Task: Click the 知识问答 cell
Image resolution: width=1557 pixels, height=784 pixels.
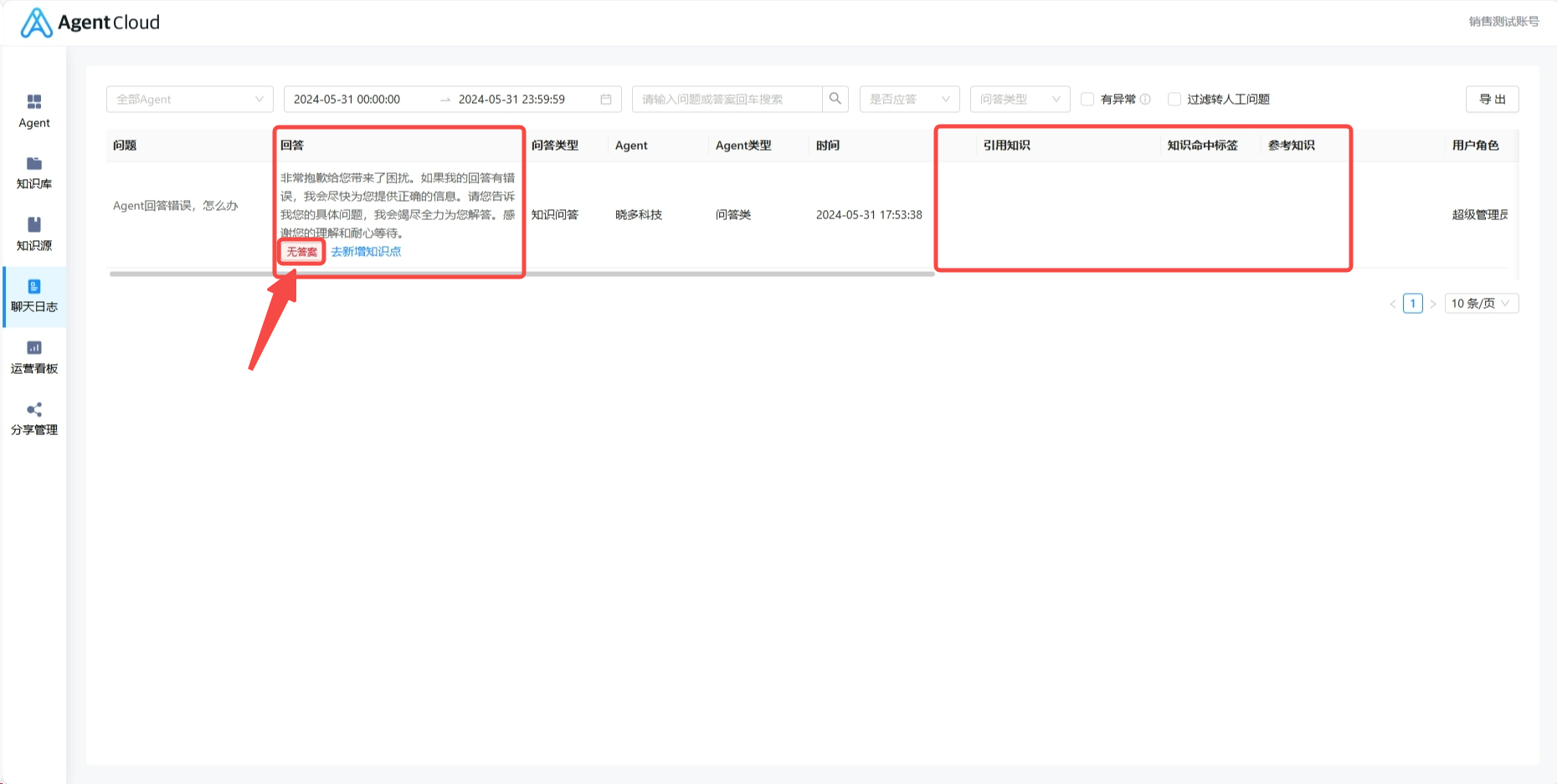Action: (555, 214)
